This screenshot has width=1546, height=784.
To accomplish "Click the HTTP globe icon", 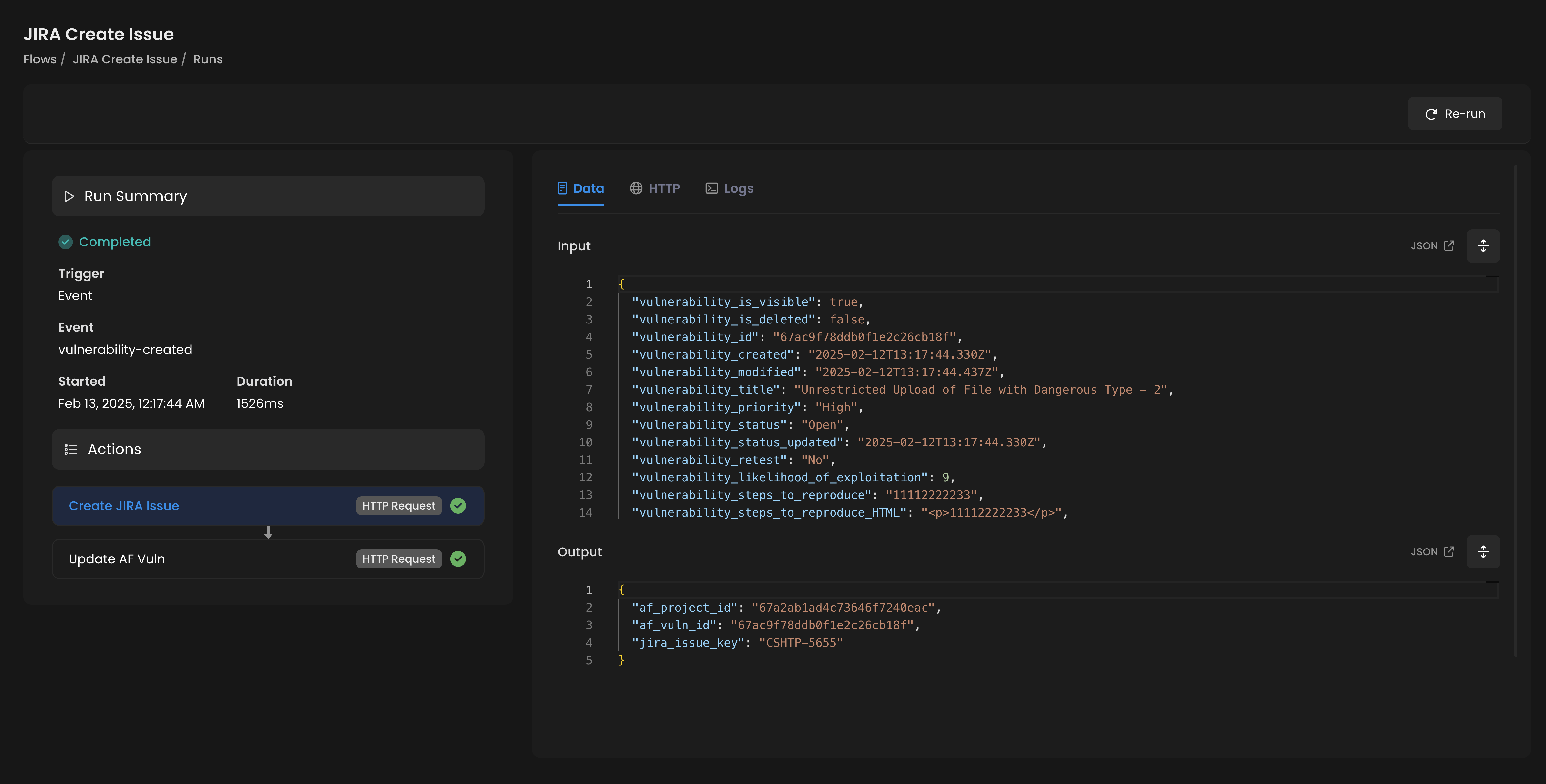I will coord(636,188).
